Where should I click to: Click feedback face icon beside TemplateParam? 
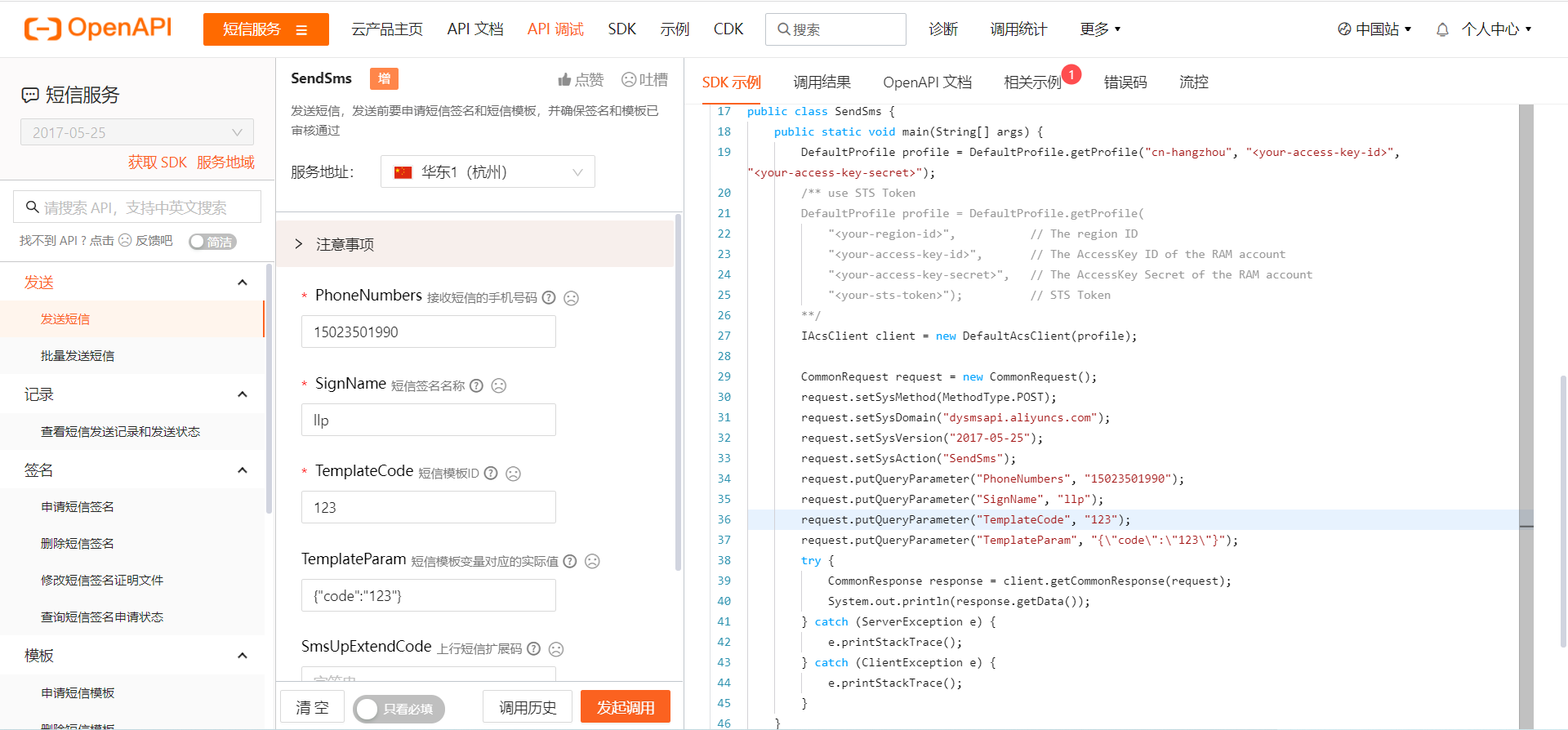tap(593, 561)
